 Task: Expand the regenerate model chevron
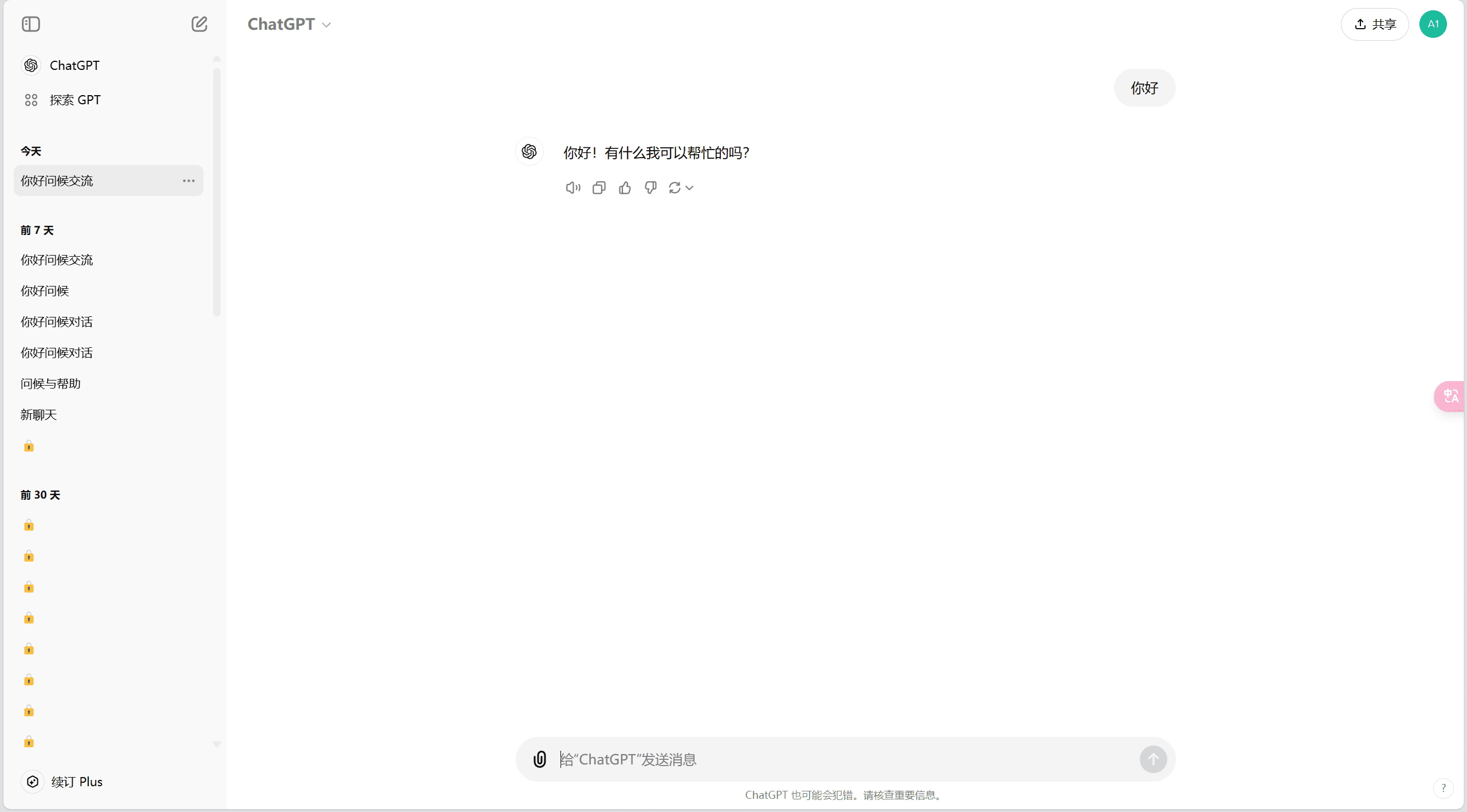pyautogui.click(x=689, y=187)
